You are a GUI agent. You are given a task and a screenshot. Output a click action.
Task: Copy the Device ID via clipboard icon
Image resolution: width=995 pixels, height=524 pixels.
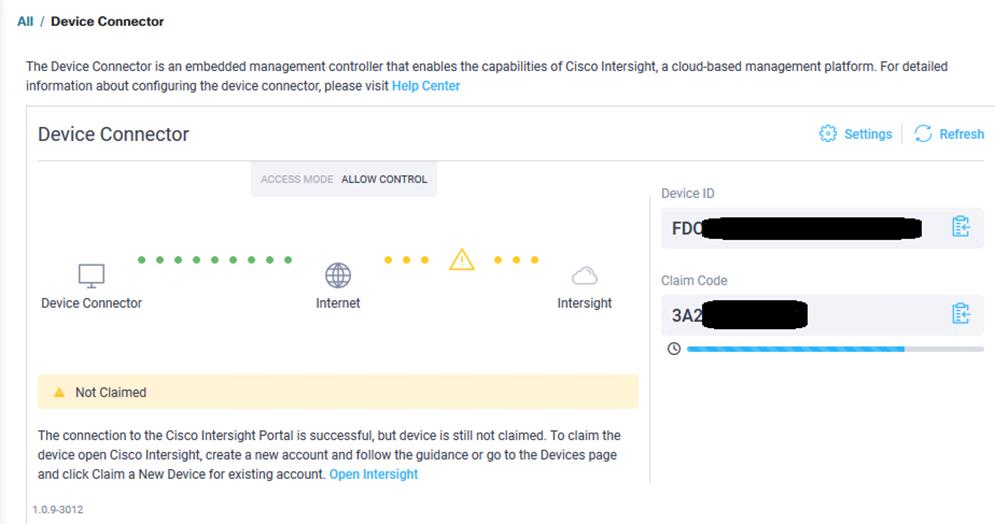pos(961,226)
